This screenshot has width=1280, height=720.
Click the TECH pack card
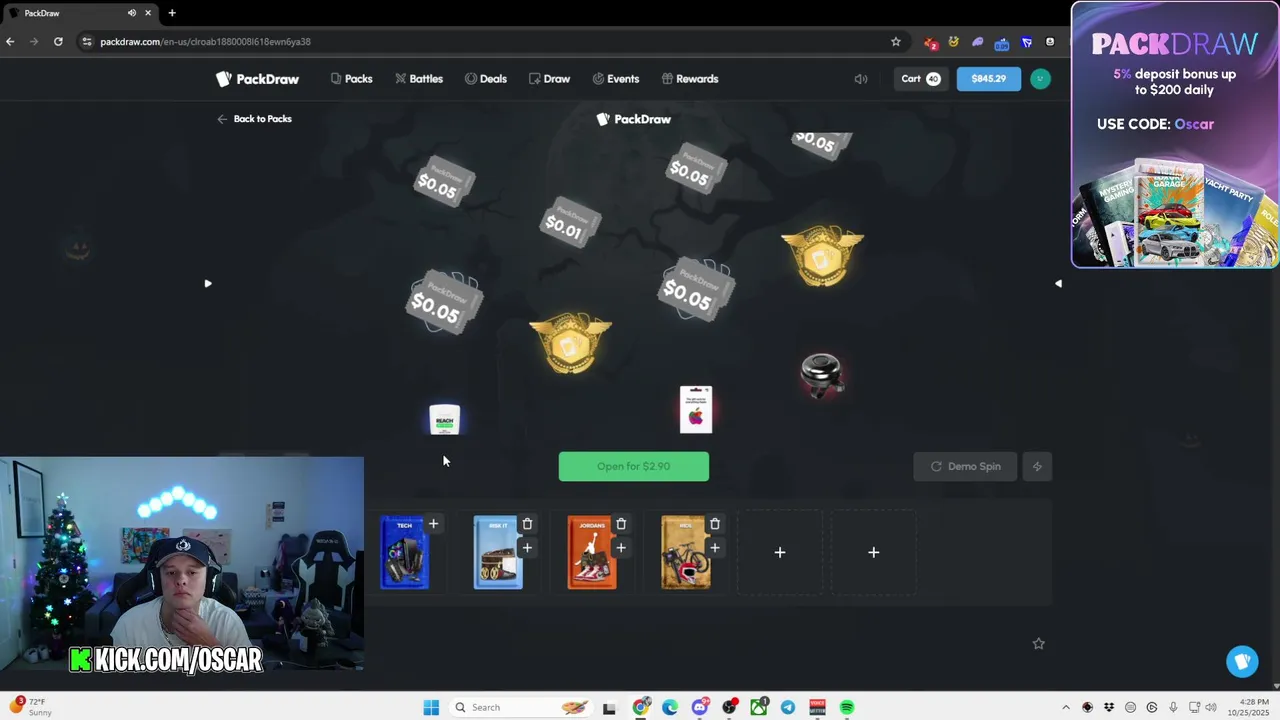pos(404,552)
